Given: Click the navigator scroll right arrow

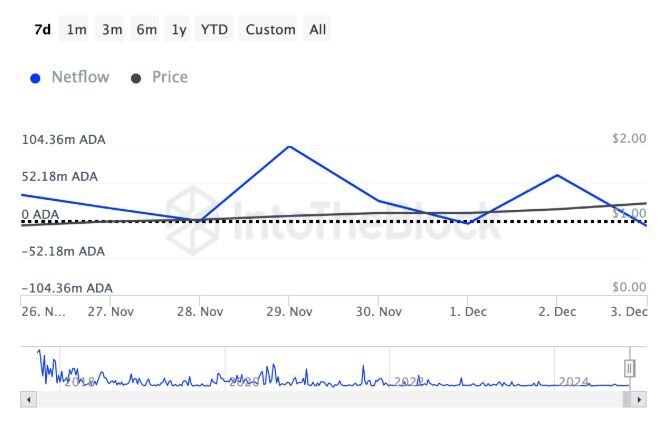Looking at the screenshot, I should point(639,399).
